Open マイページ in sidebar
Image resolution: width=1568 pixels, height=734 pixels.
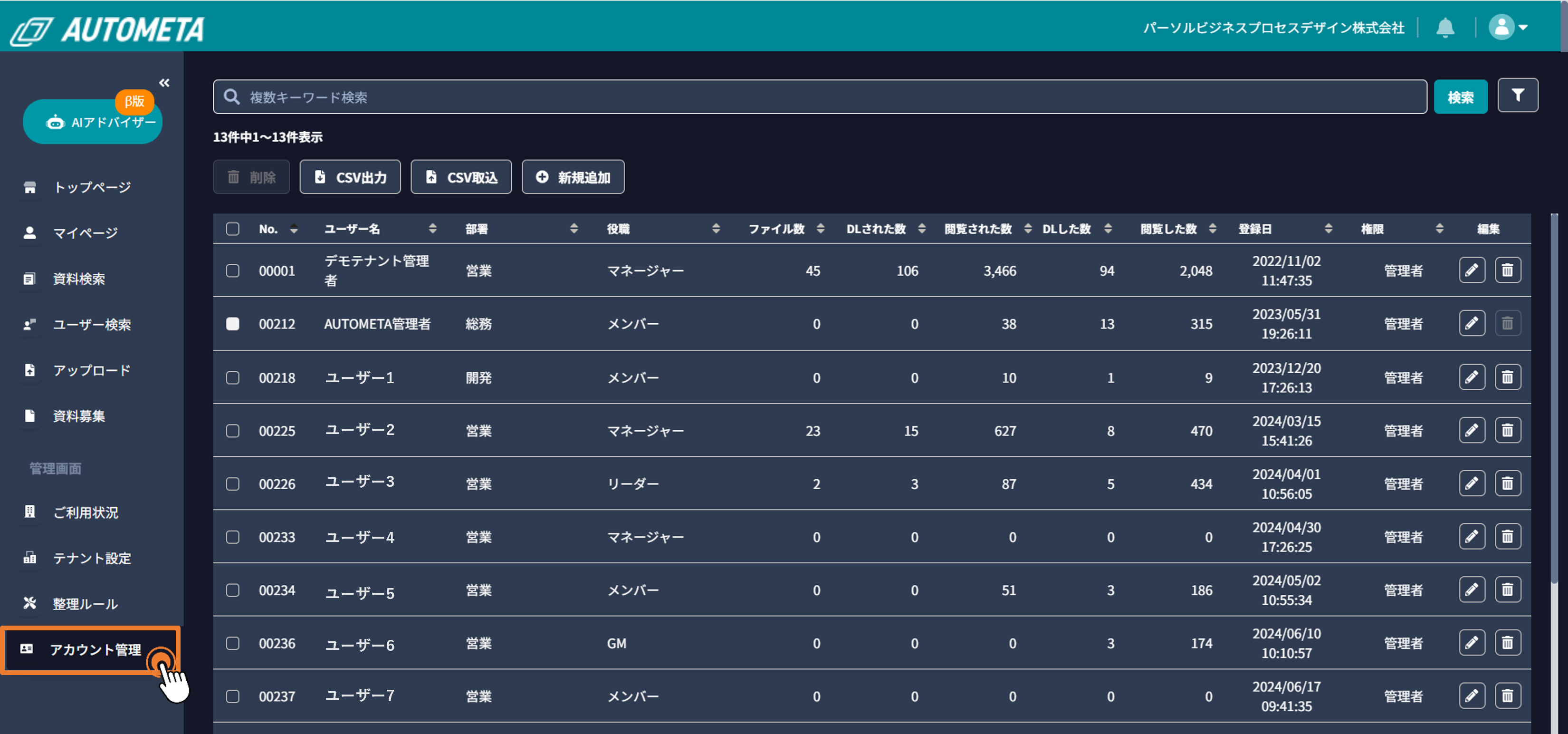(85, 232)
